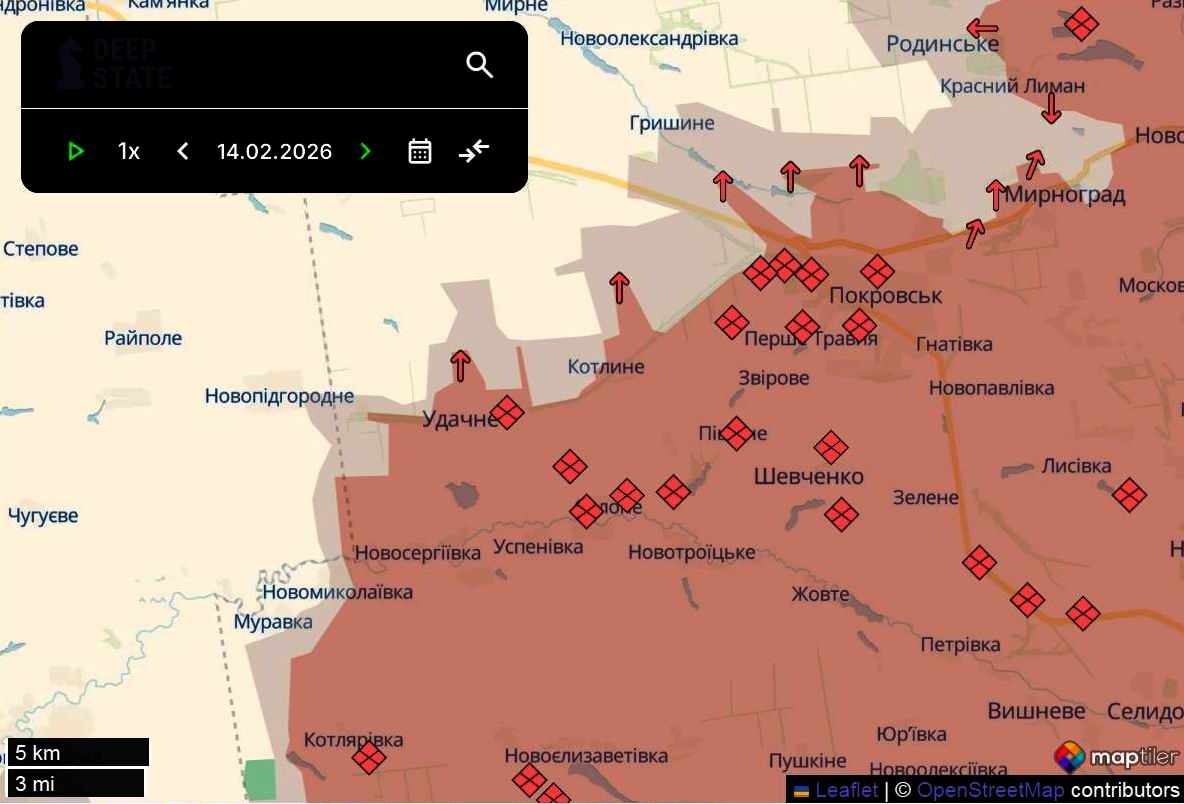Open the calendar date picker icon

419,151
